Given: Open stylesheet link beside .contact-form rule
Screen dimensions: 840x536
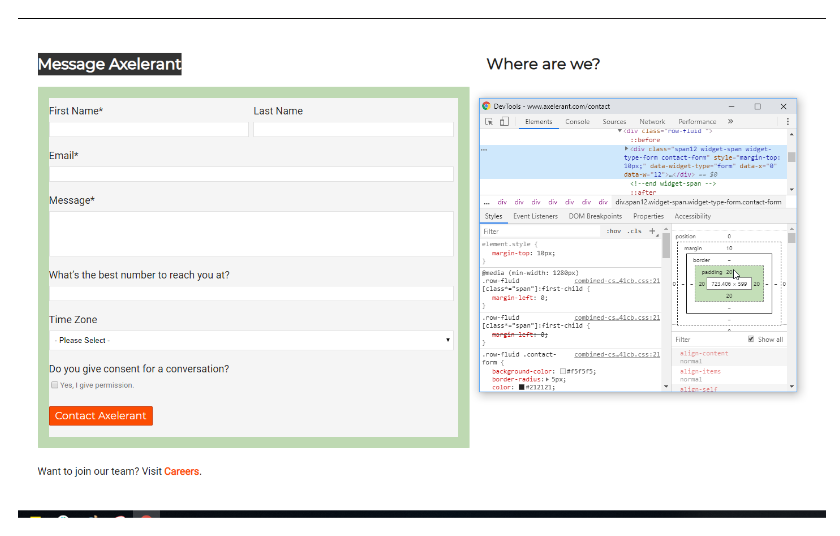Looking at the screenshot, I should click(617, 354).
